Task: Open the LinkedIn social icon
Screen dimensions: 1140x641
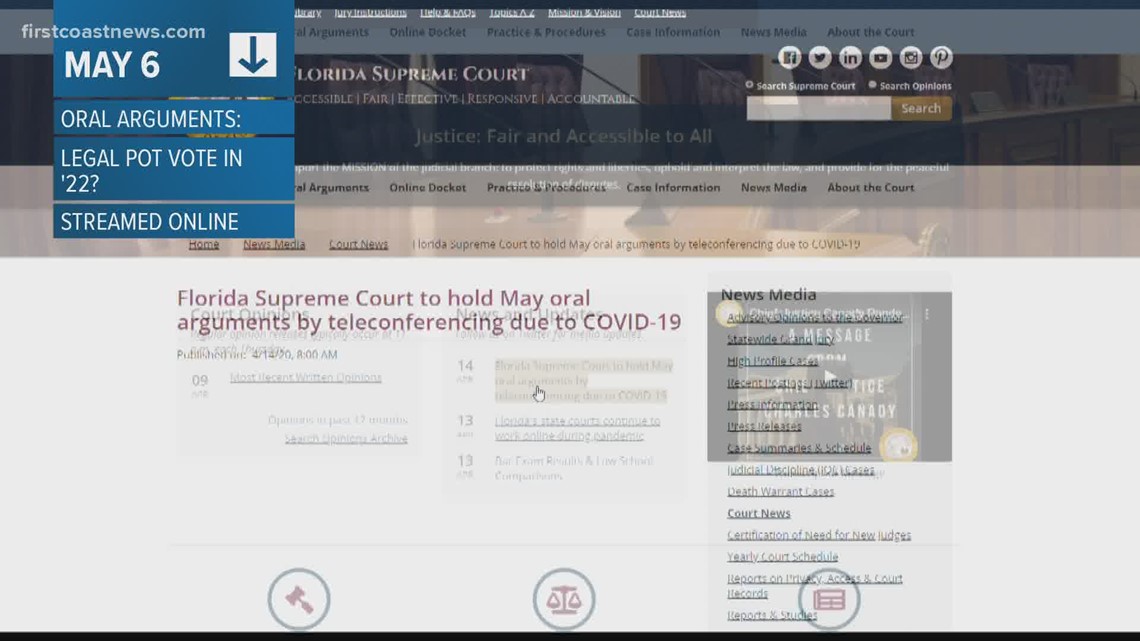Action: pos(850,57)
